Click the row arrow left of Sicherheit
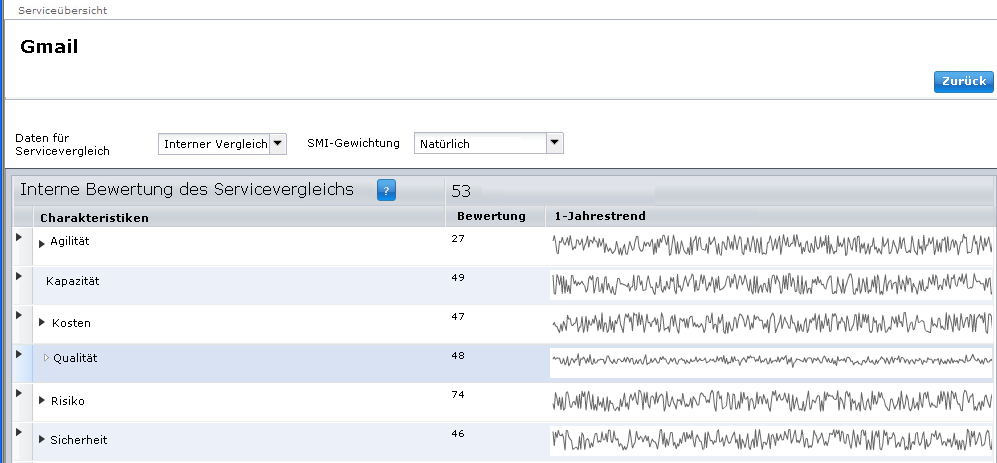 point(19,433)
